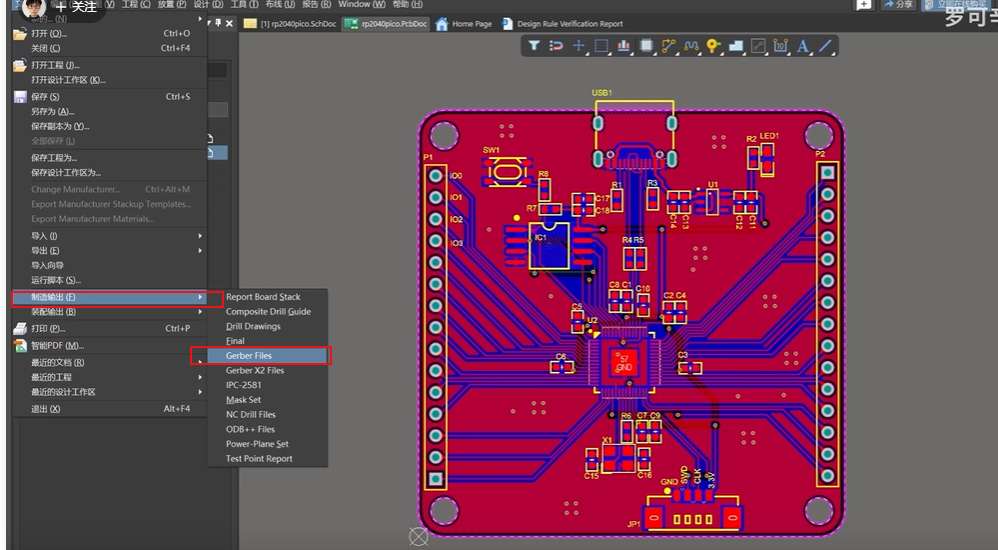Viewport: 998px width, 550px height.
Task: Select ODB++ Files in submenu
Action: coord(267,429)
